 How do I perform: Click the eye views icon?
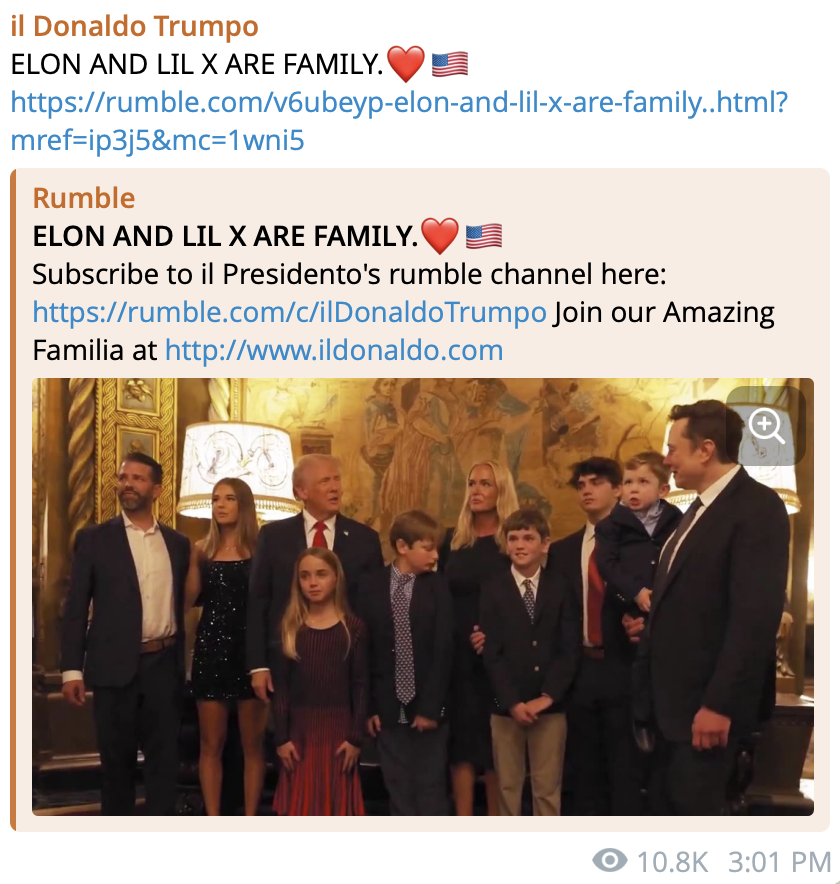click(610, 861)
